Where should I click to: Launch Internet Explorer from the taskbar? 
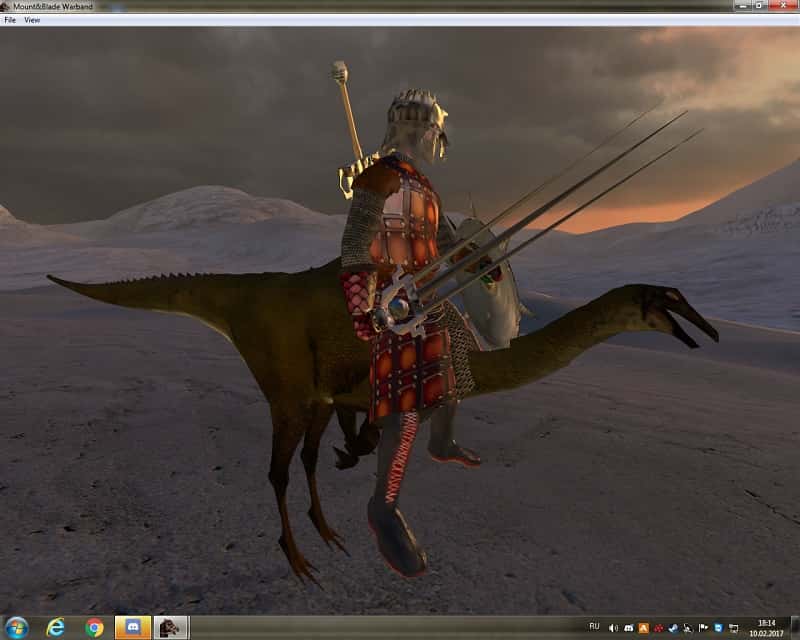pos(56,627)
